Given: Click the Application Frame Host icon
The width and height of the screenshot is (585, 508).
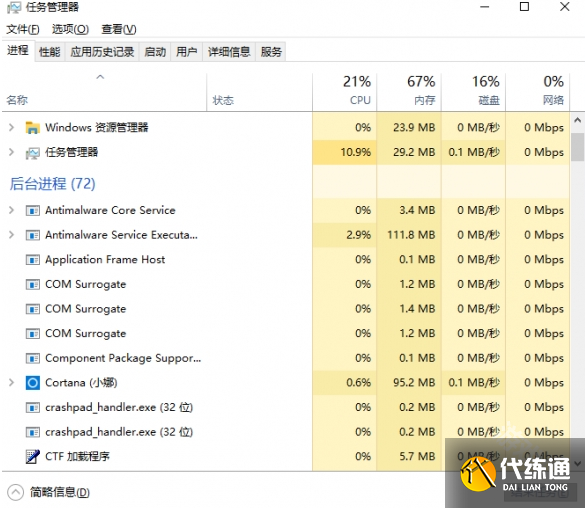Looking at the screenshot, I should click(x=32, y=260).
